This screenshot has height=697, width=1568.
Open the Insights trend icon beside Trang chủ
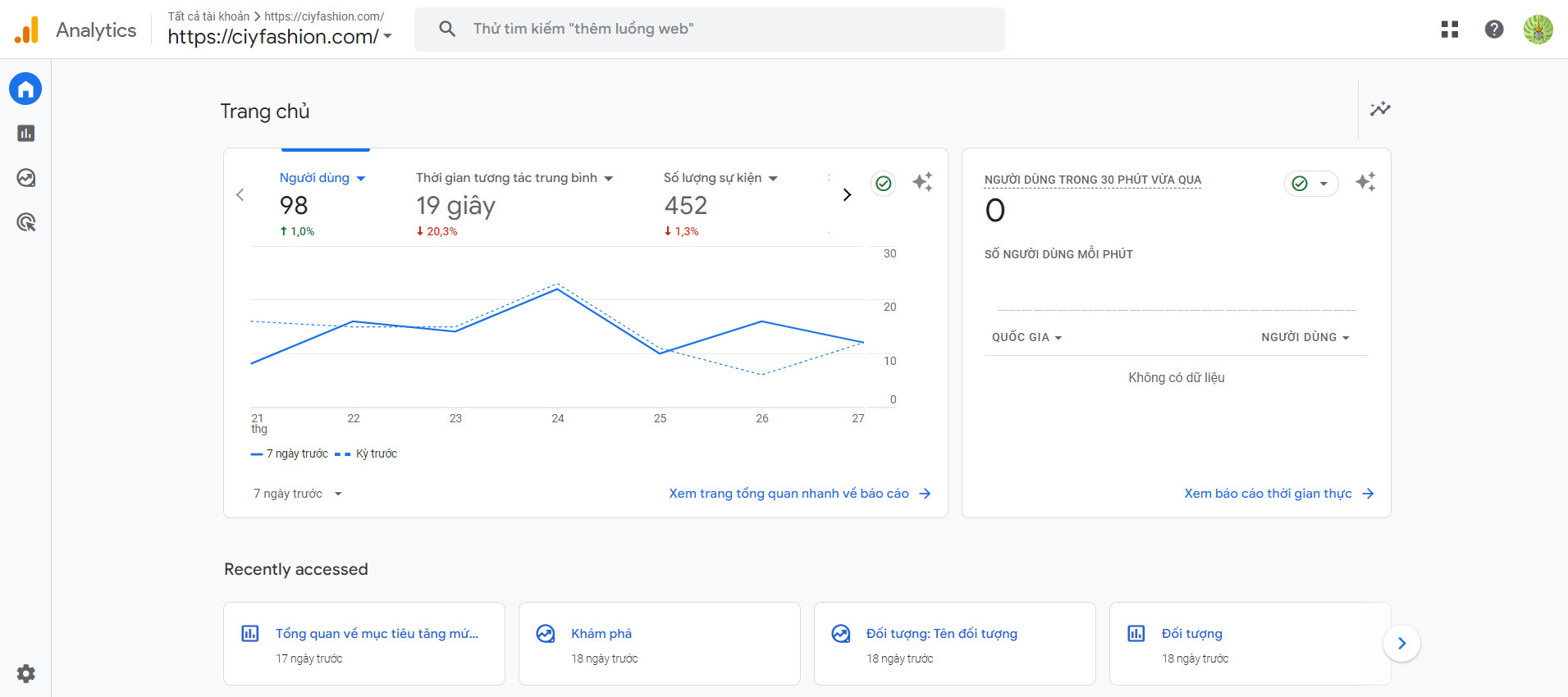click(1380, 109)
